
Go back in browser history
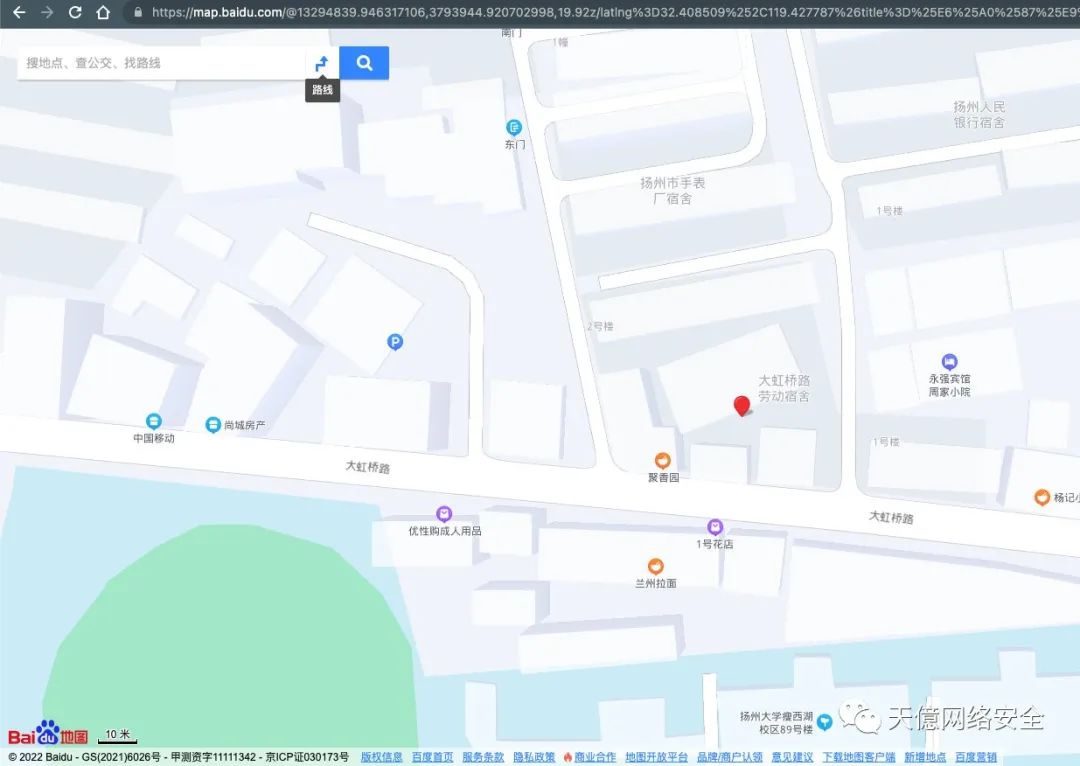coord(19,12)
